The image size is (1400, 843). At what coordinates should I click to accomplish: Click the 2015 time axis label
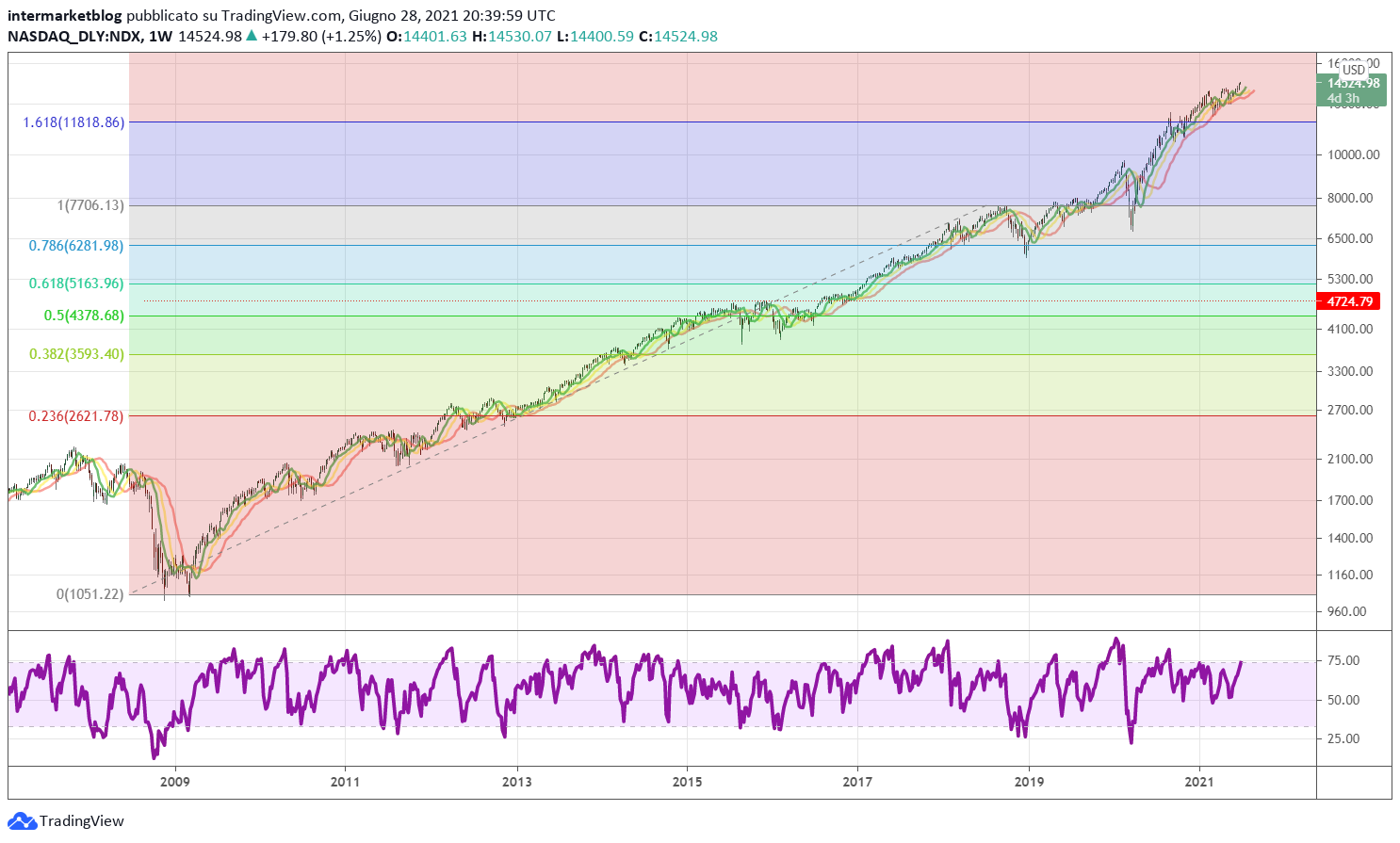pos(687,782)
